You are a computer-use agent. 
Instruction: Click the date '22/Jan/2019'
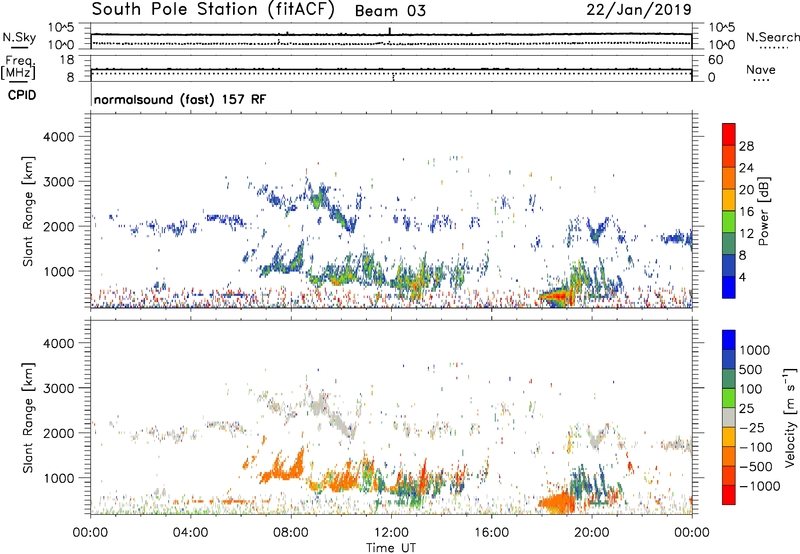point(639,10)
